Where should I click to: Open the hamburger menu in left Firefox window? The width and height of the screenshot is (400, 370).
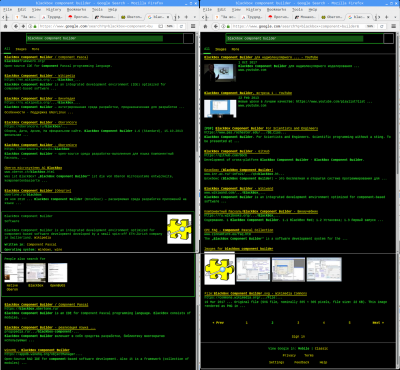pyautogui.click(x=193, y=26)
